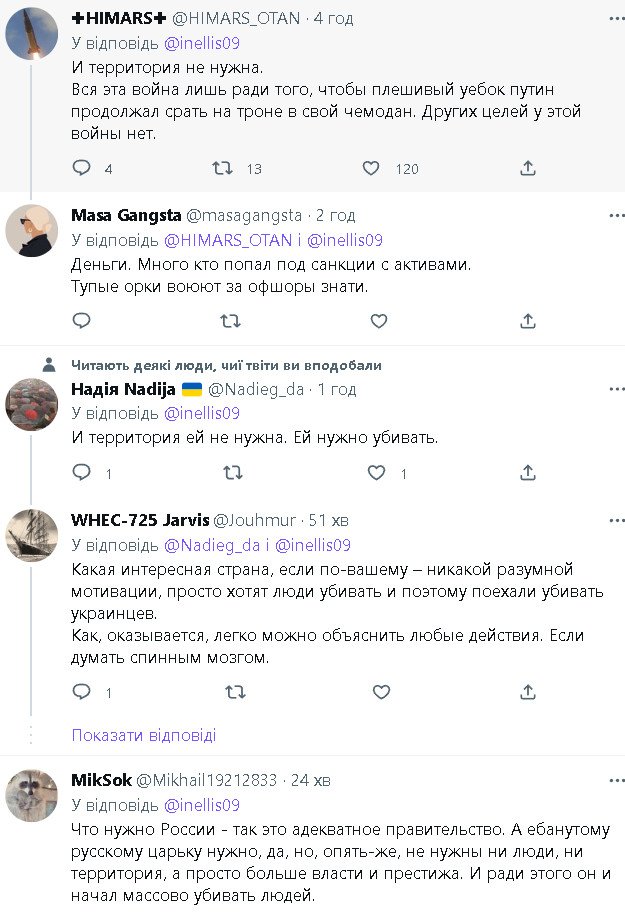625x917 pixels.
Task: Open HIMARS rocket profile avatar
Action: tap(32, 34)
